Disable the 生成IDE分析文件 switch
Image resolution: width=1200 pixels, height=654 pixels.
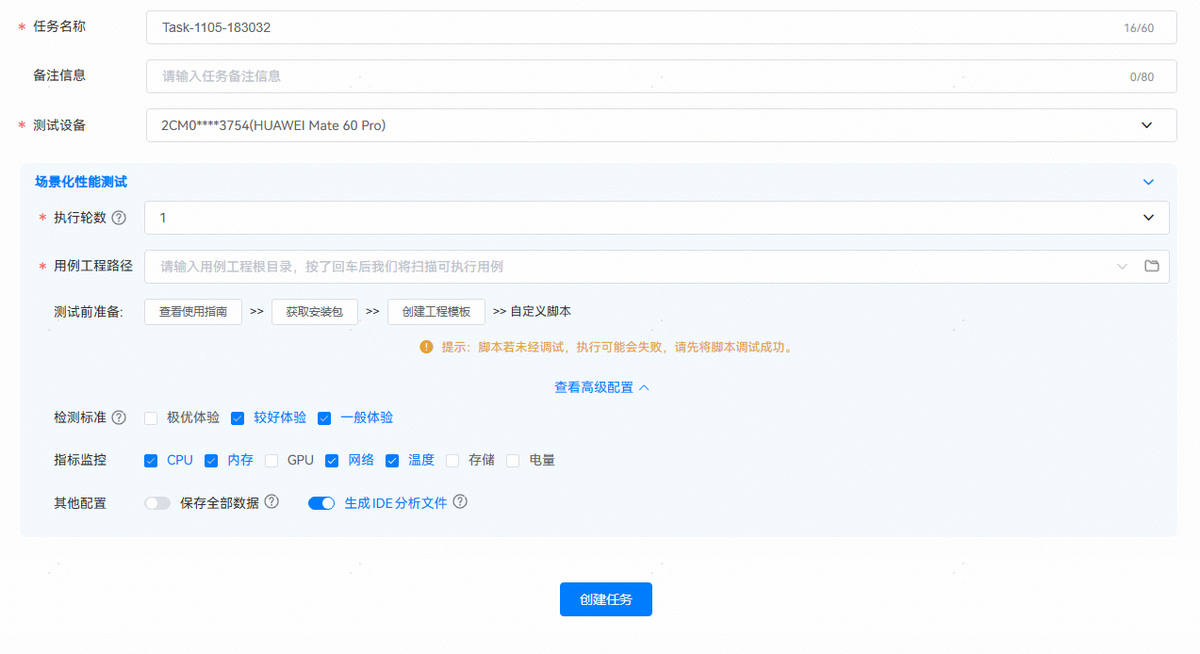click(x=321, y=504)
